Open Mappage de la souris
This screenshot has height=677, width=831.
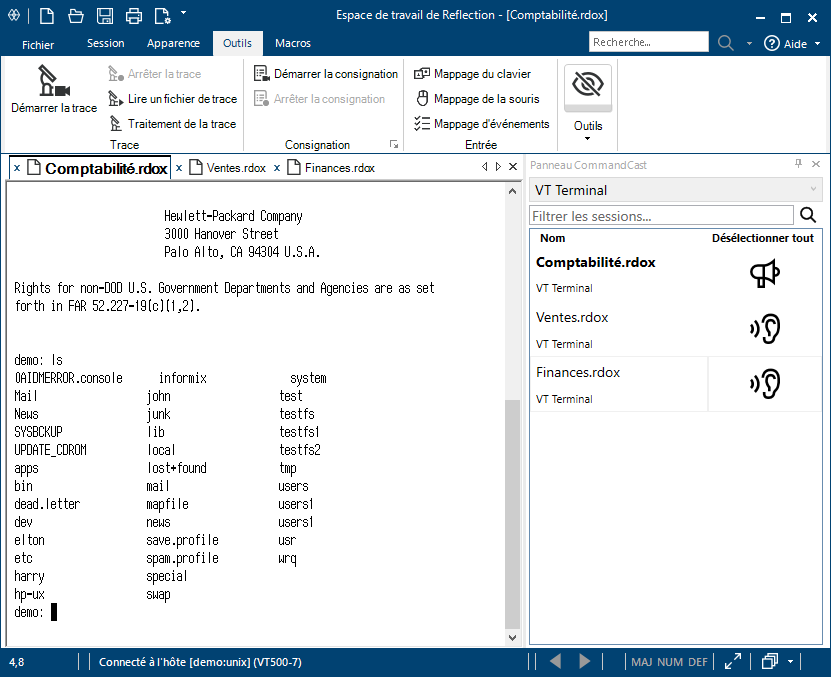(477, 99)
